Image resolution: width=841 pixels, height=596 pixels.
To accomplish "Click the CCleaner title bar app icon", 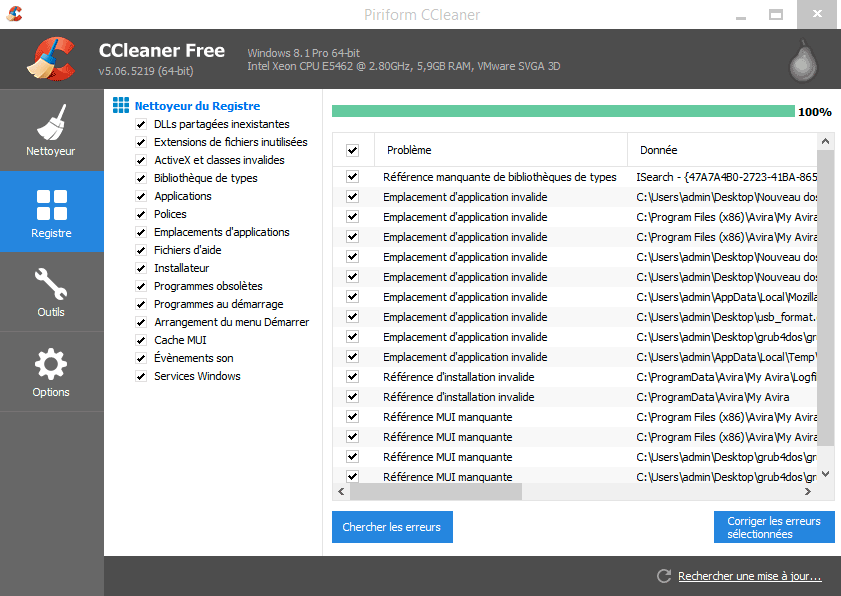I will pos(14,13).
